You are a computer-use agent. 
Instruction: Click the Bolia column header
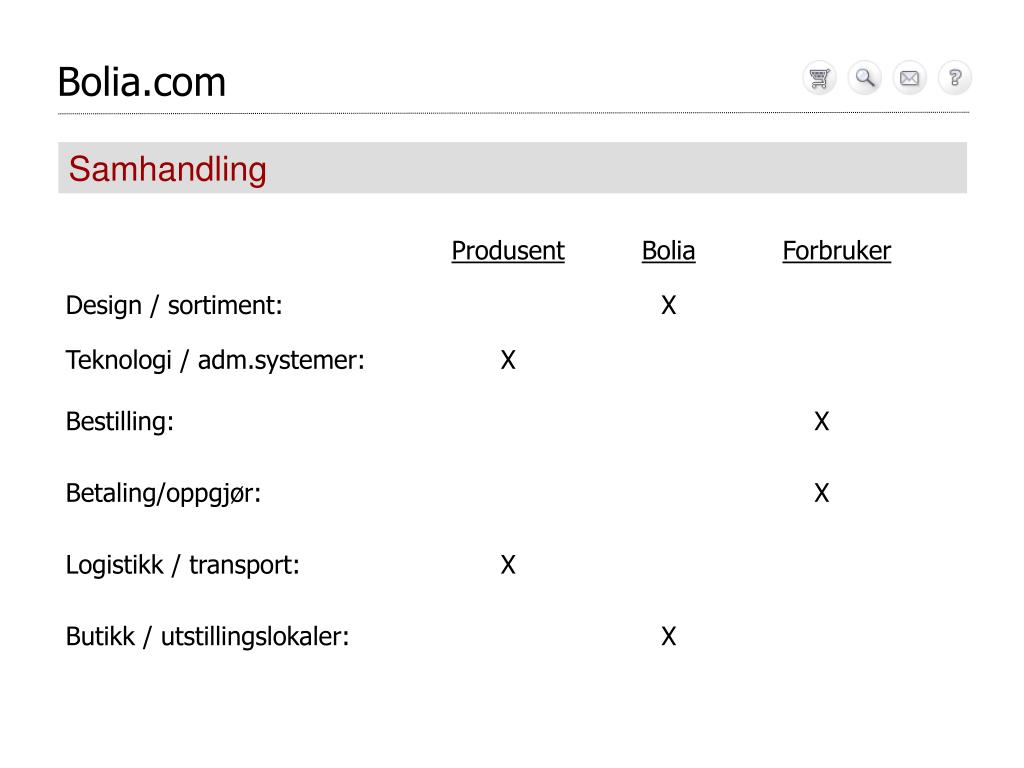coord(668,251)
